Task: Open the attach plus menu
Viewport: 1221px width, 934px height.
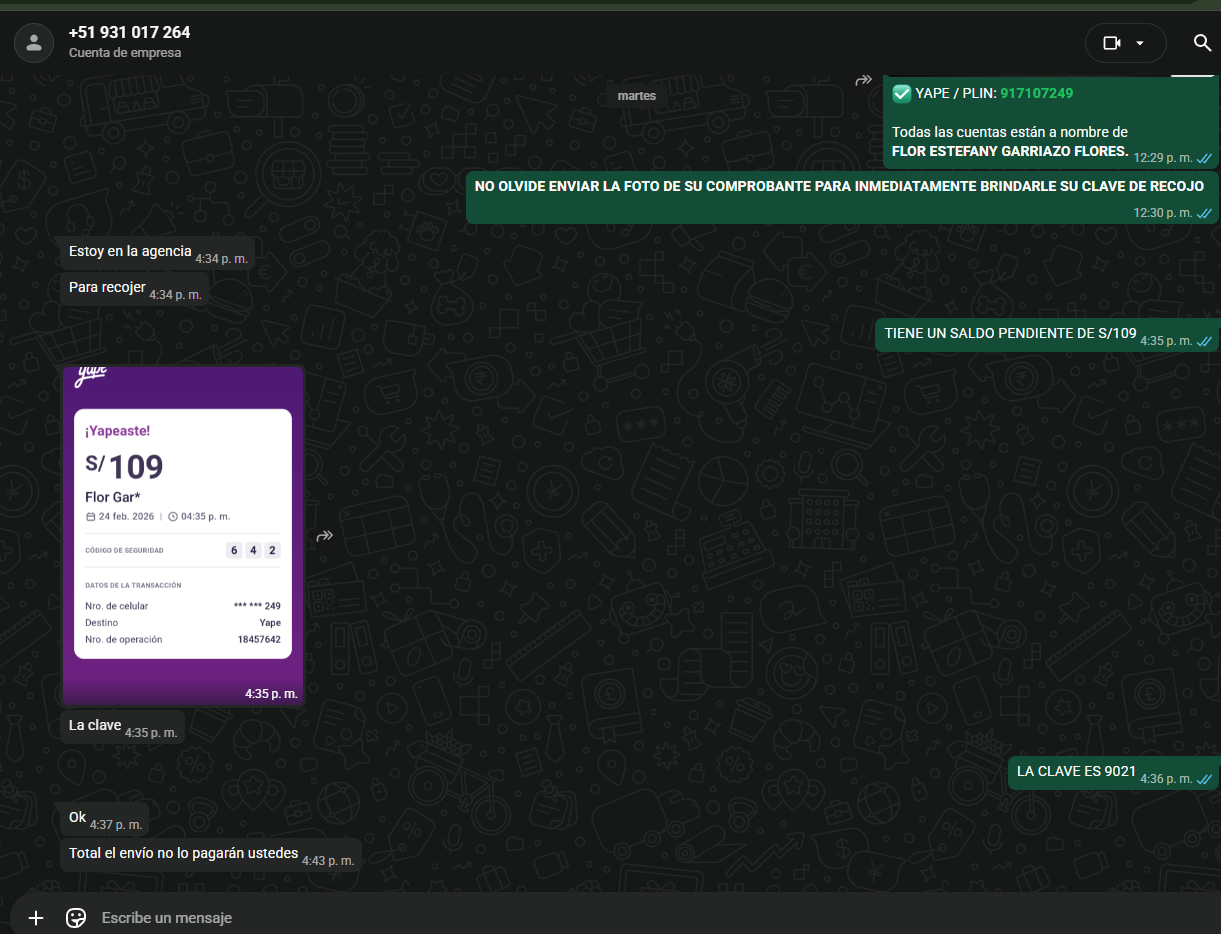Action: pyautogui.click(x=36, y=917)
